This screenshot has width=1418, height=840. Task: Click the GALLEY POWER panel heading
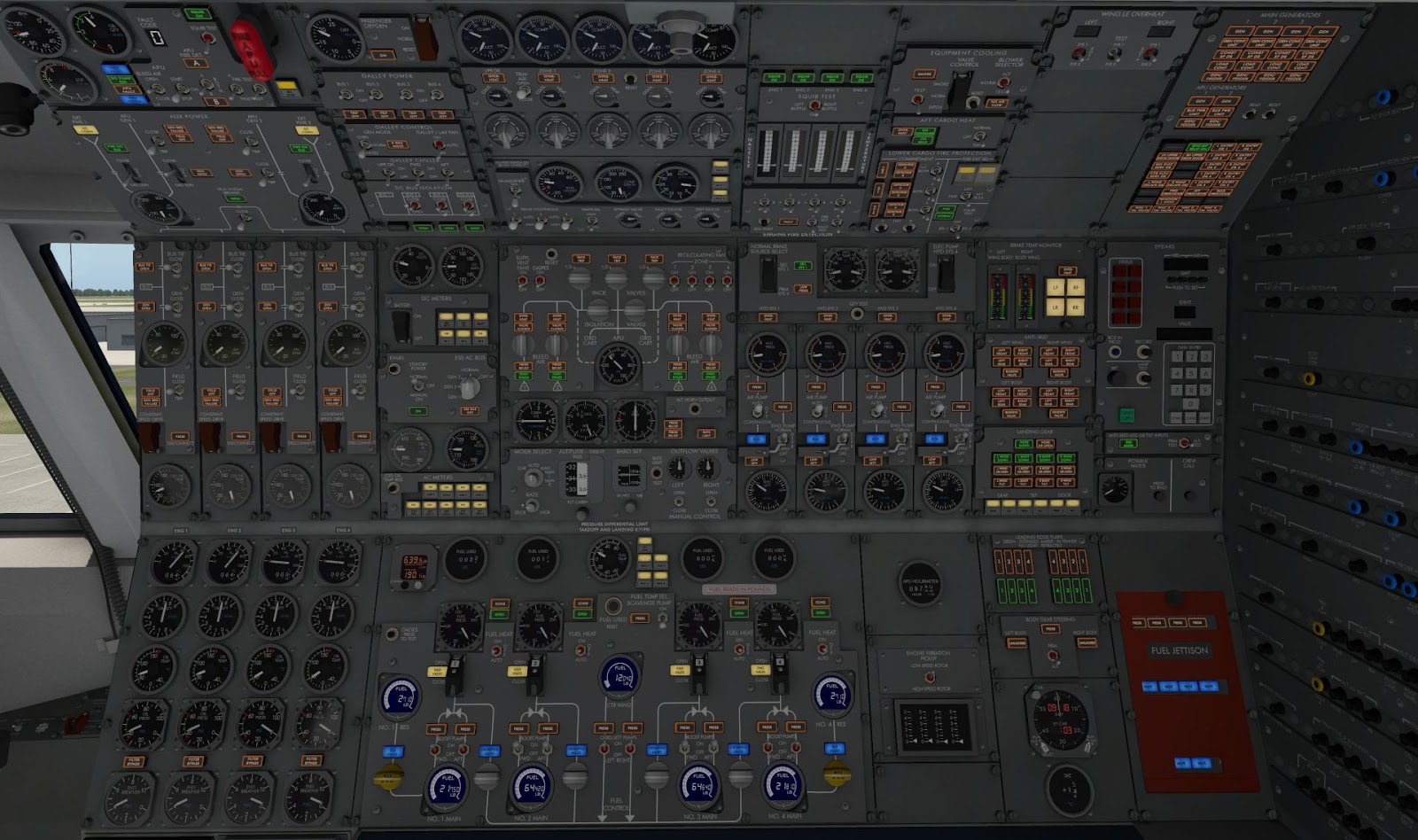coord(387,76)
